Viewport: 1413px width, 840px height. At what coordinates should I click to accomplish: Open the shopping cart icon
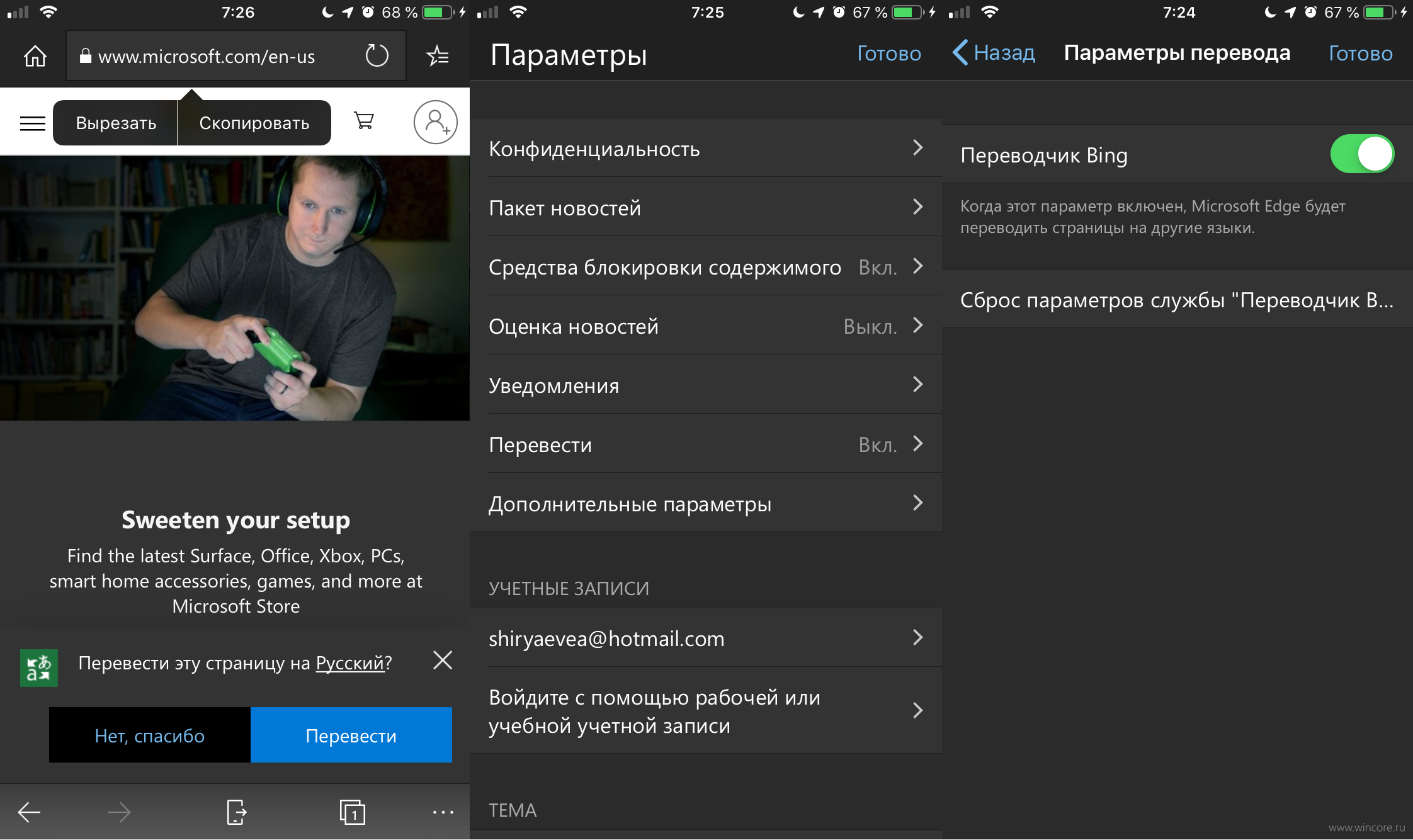click(364, 120)
